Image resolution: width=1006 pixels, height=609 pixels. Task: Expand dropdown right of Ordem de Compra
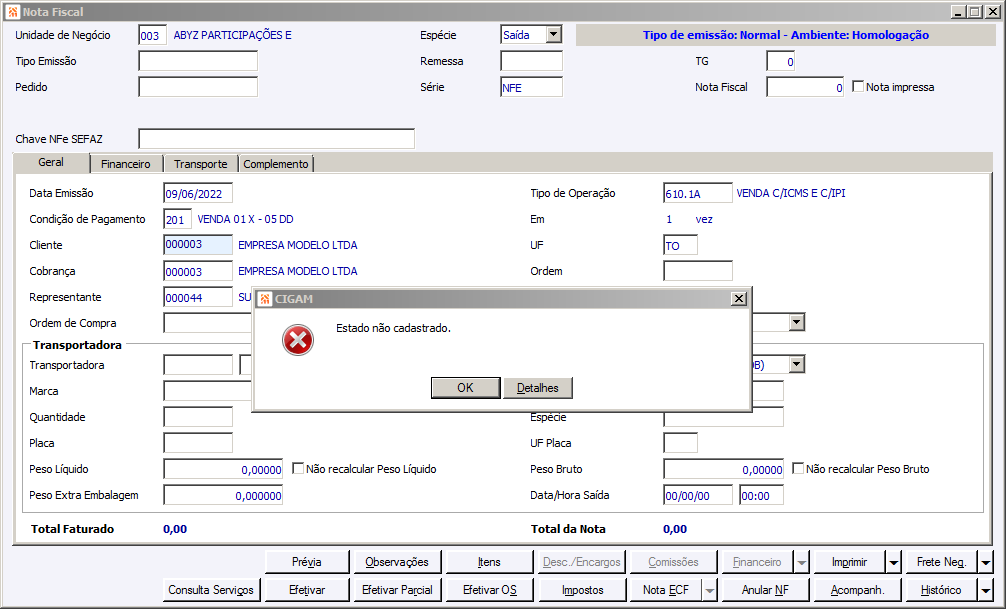coord(796,322)
